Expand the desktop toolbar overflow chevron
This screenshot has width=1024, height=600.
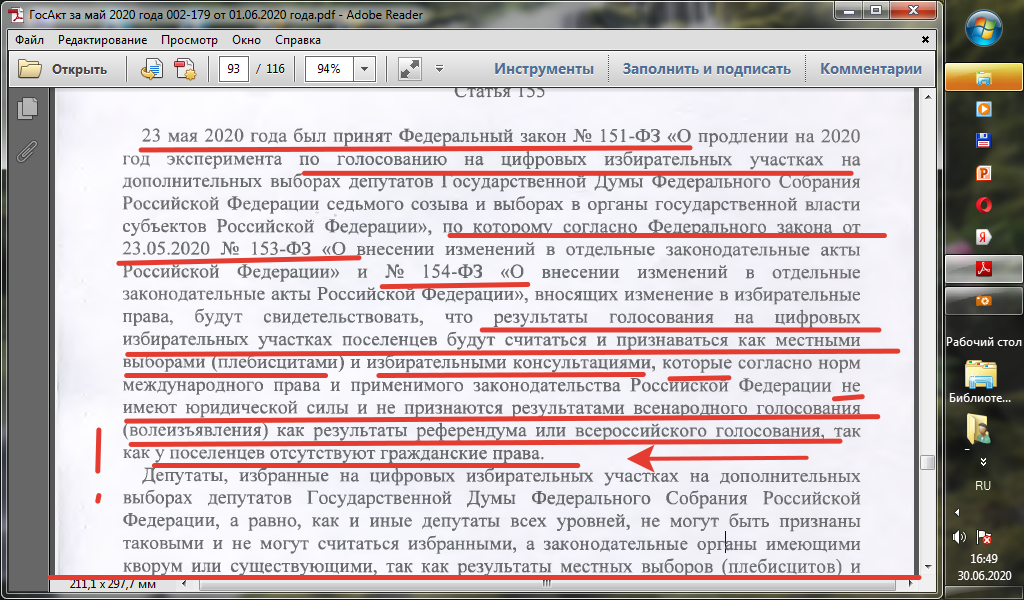pyautogui.click(x=984, y=462)
